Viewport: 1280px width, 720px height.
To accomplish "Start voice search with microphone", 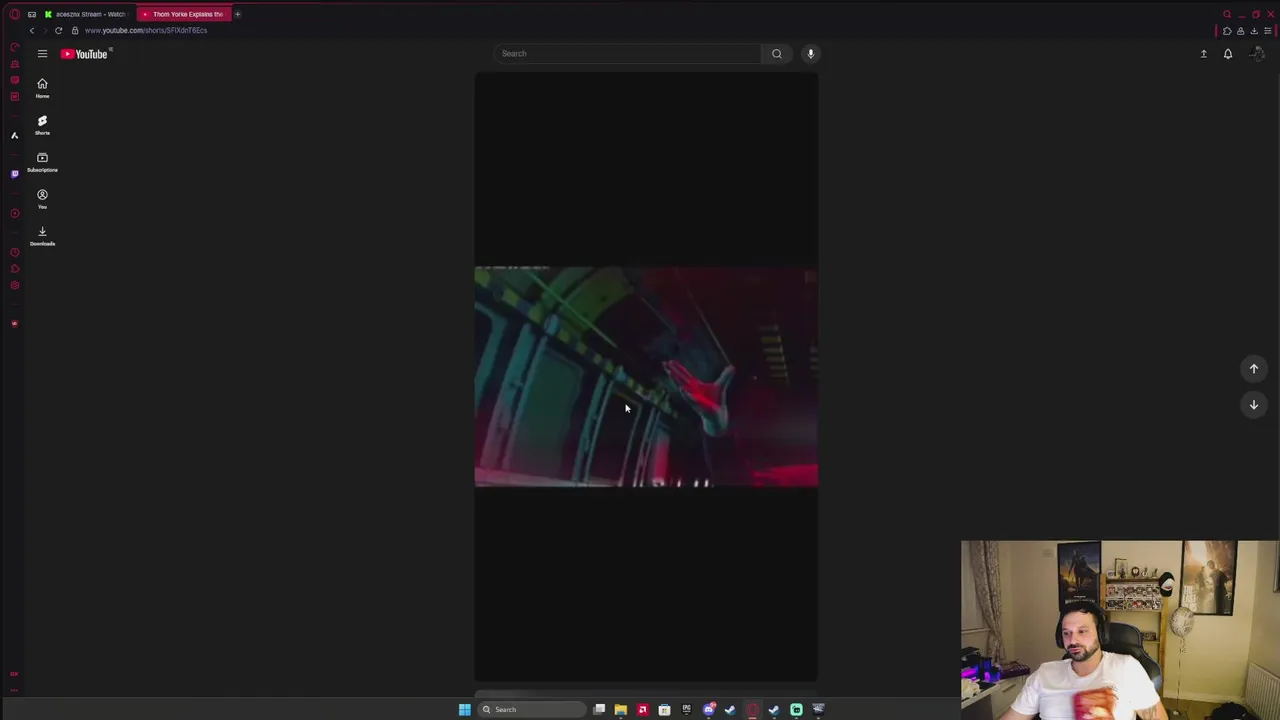I will click(811, 54).
